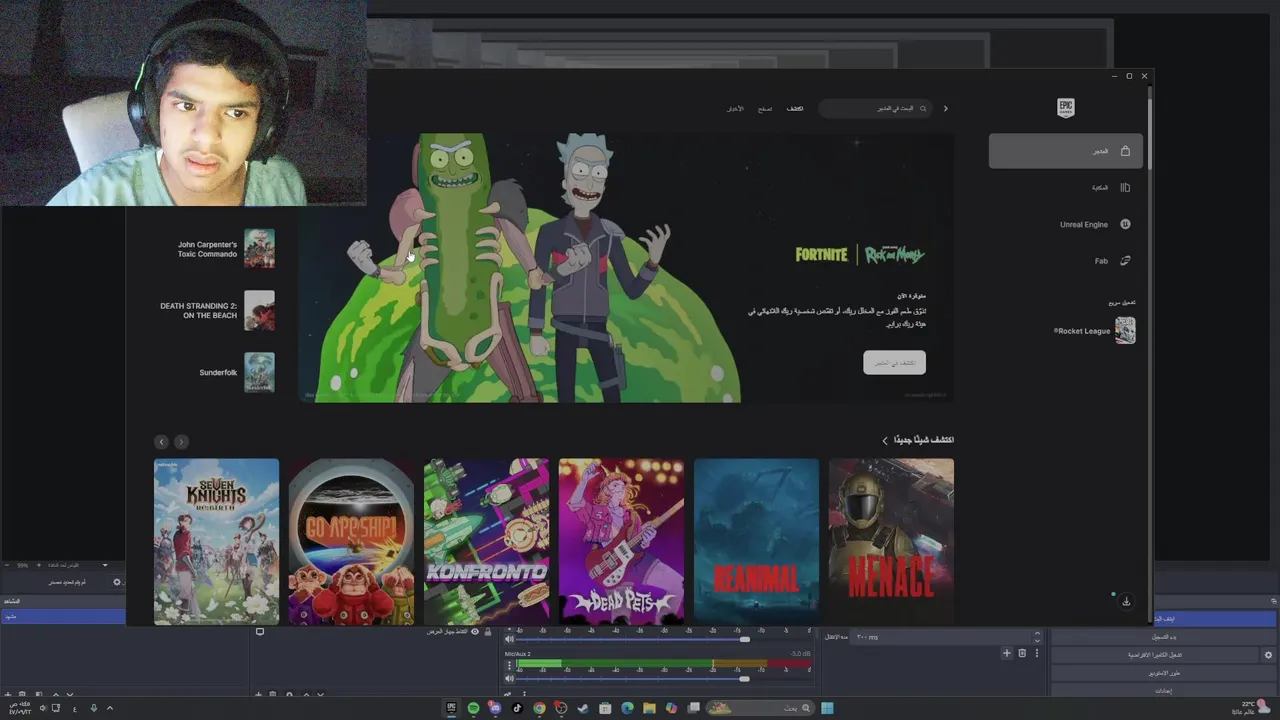This screenshot has width=1280, height=720.
Task: Select Unreal Engine in the Epic sidebar
Action: (x=1065, y=224)
